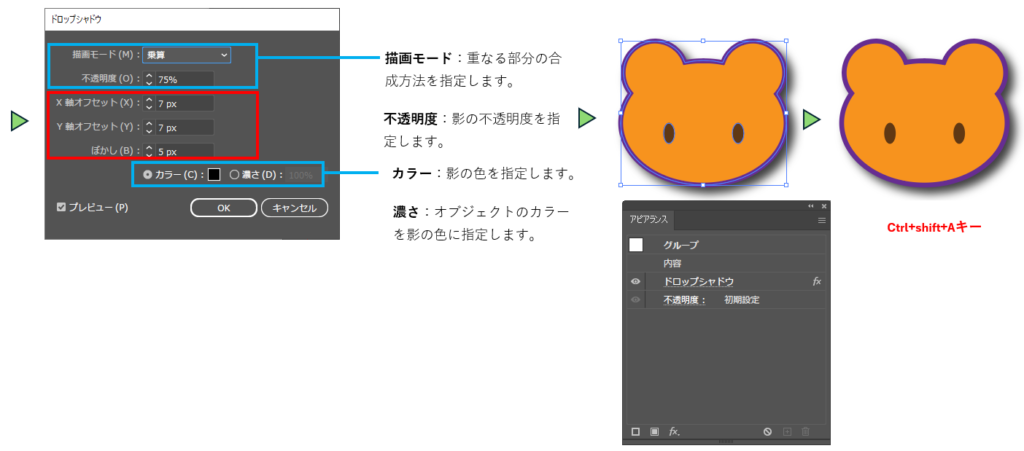Select the 濃さ radio button
Viewport: 1024px width, 451px height.
[x=234, y=174]
